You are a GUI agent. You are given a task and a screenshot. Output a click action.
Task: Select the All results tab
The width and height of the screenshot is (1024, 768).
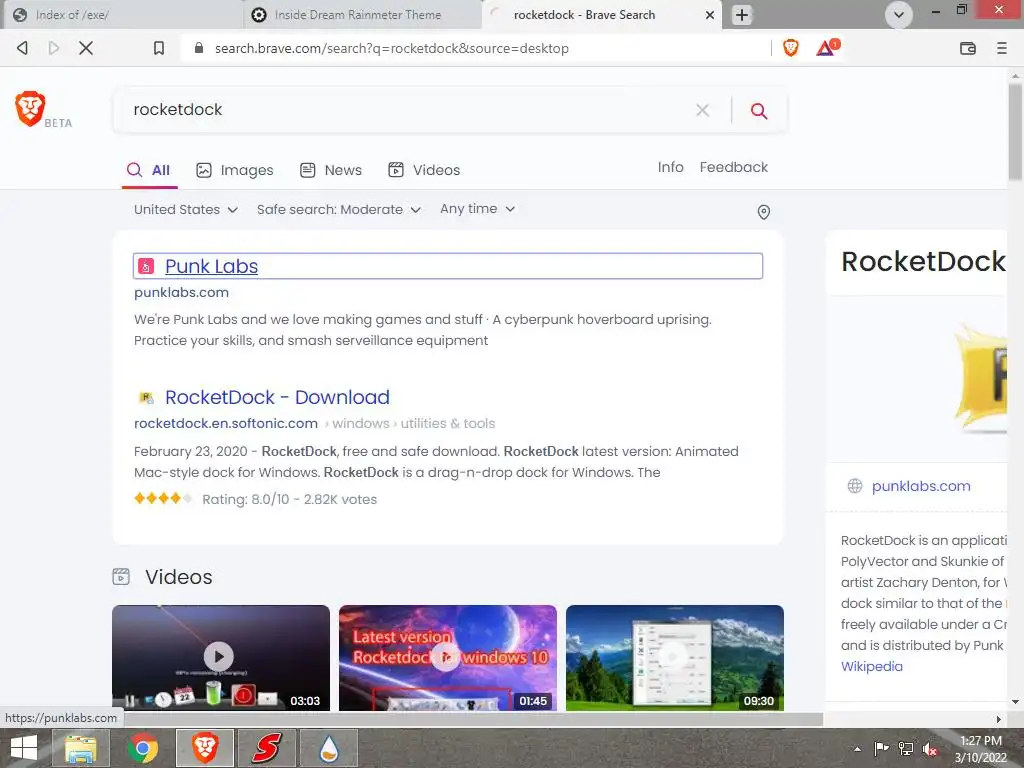point(149,170)
